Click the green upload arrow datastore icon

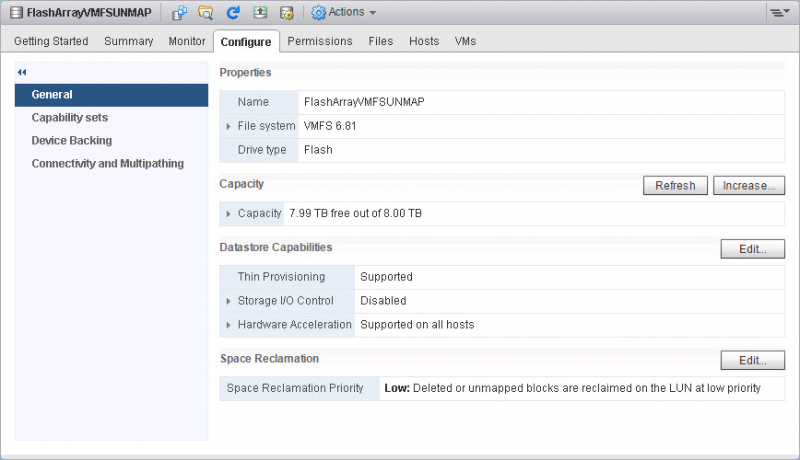(x=260, y=13)
